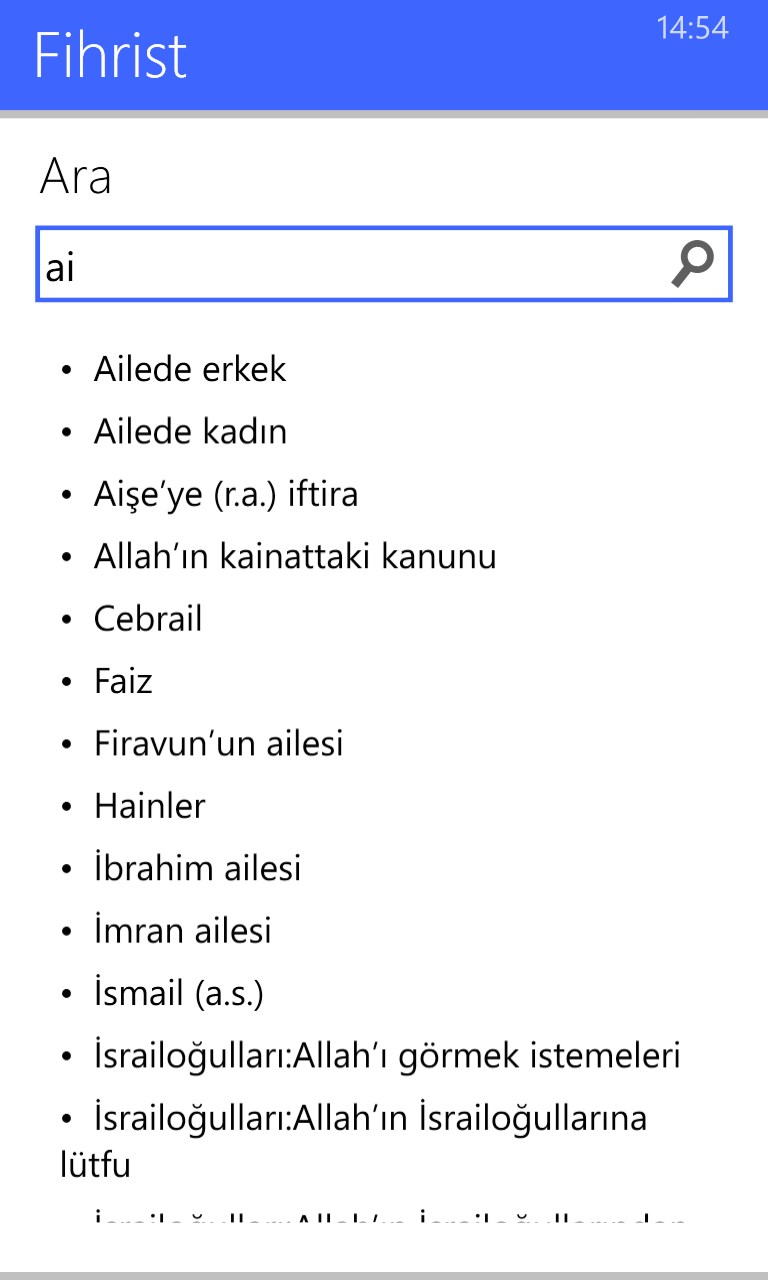Select the Cebrail index item
This screenshot has height=1280, width=768.
tap(148, 619)
